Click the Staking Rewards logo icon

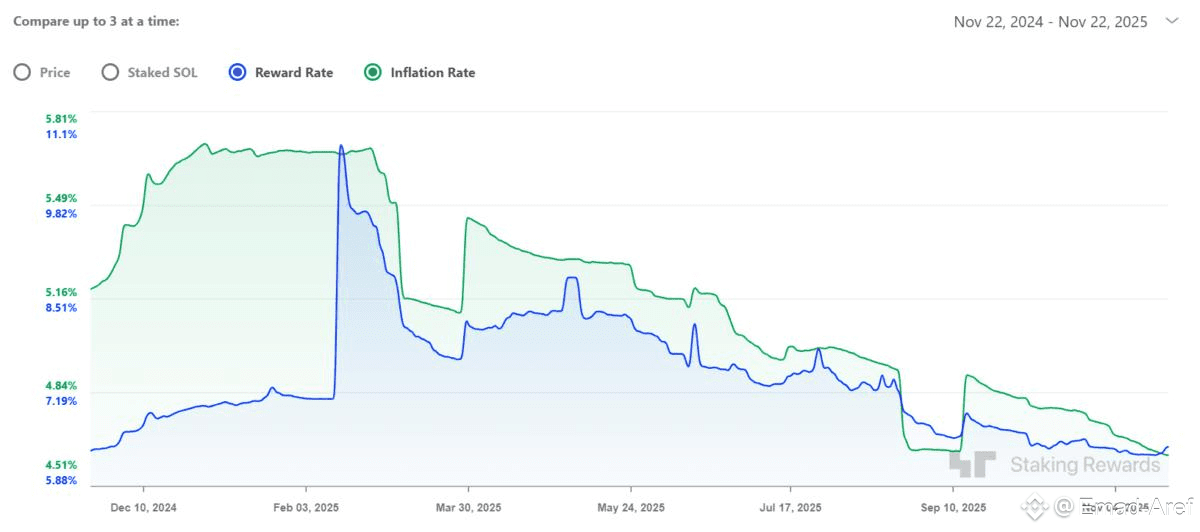pos(972,464)
